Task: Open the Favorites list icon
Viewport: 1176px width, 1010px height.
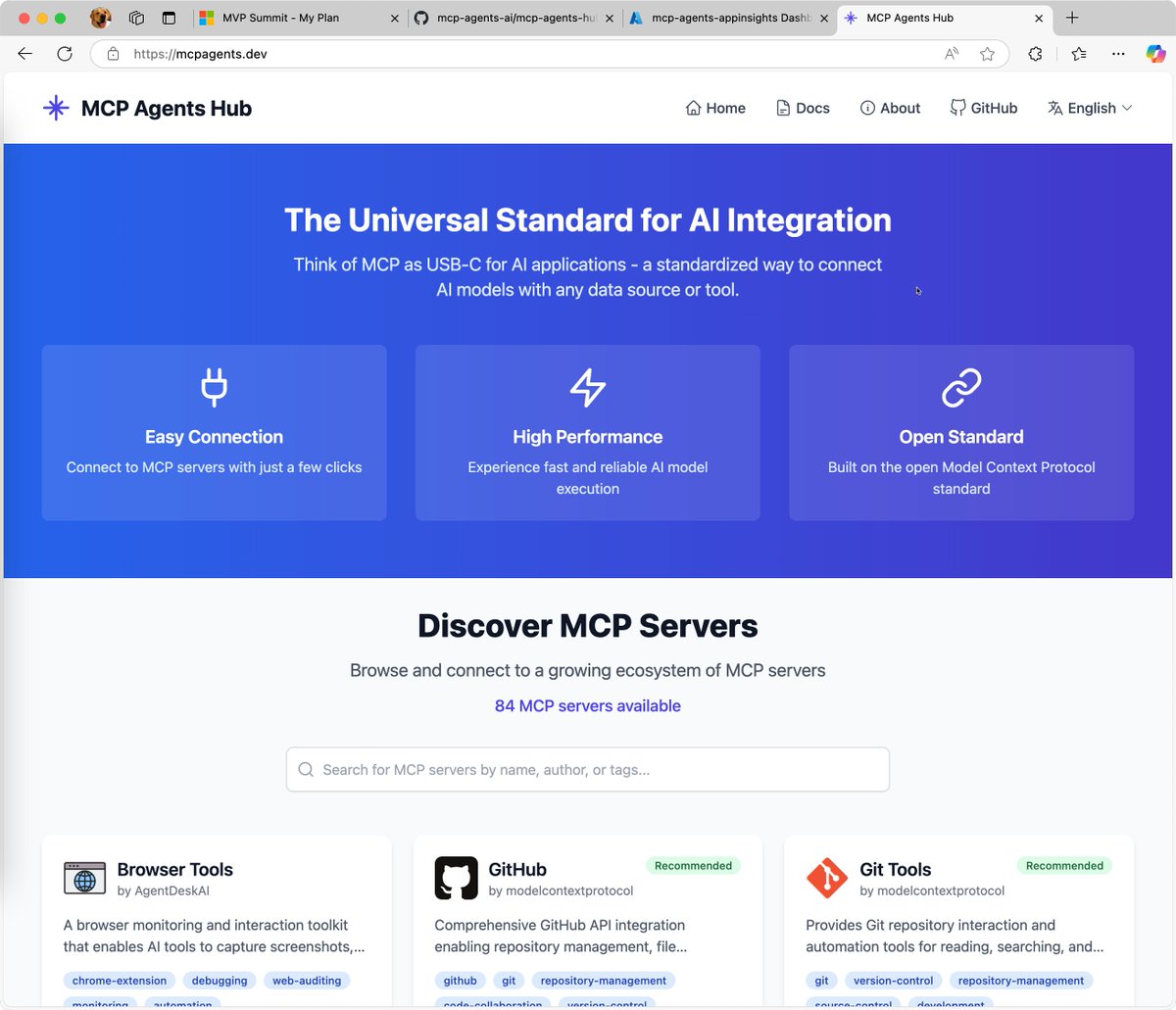Action: click(x=1079, y=54)
